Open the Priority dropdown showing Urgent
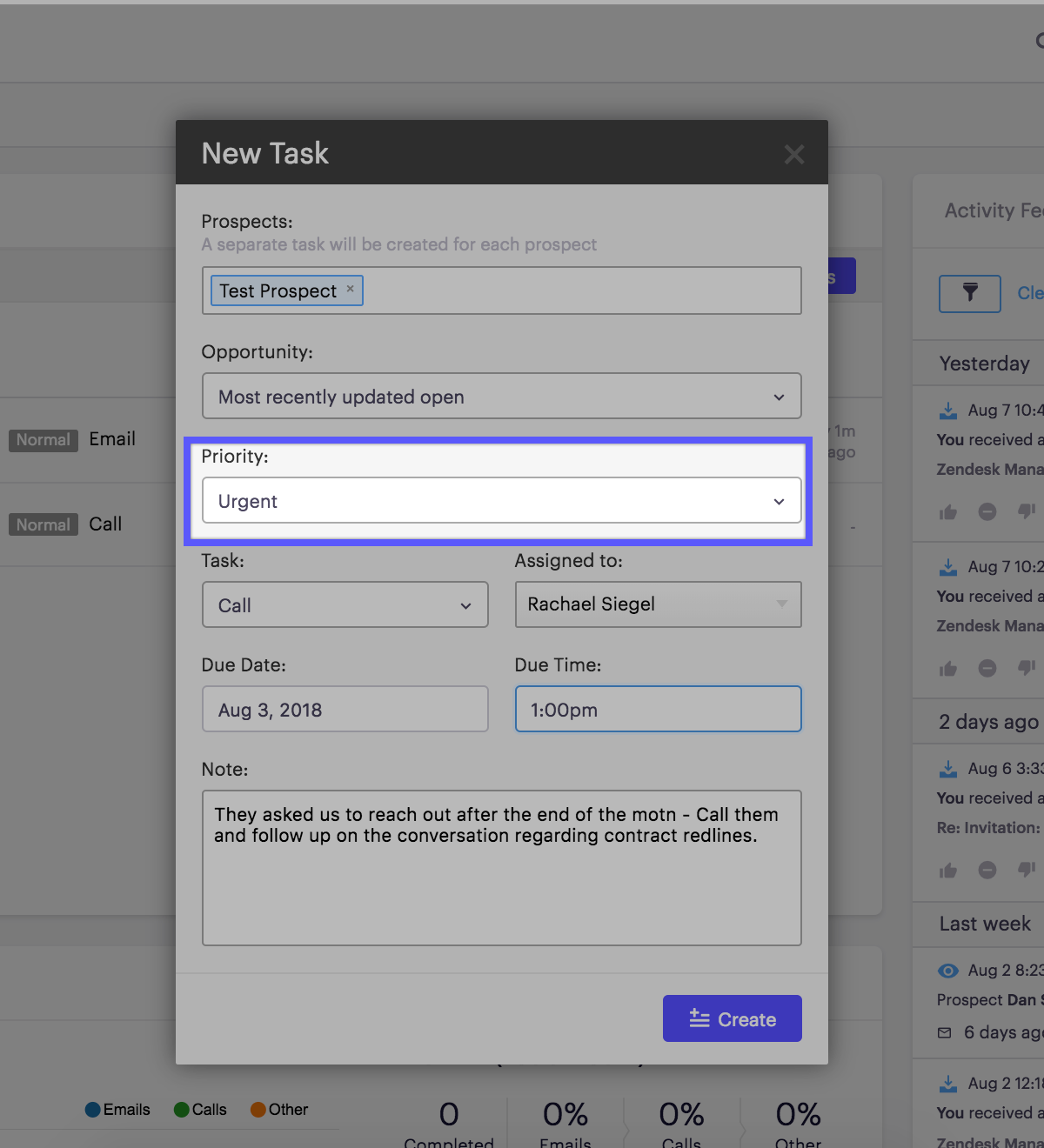Screen dimensions: 1044x1148 (x=501, y=501)
